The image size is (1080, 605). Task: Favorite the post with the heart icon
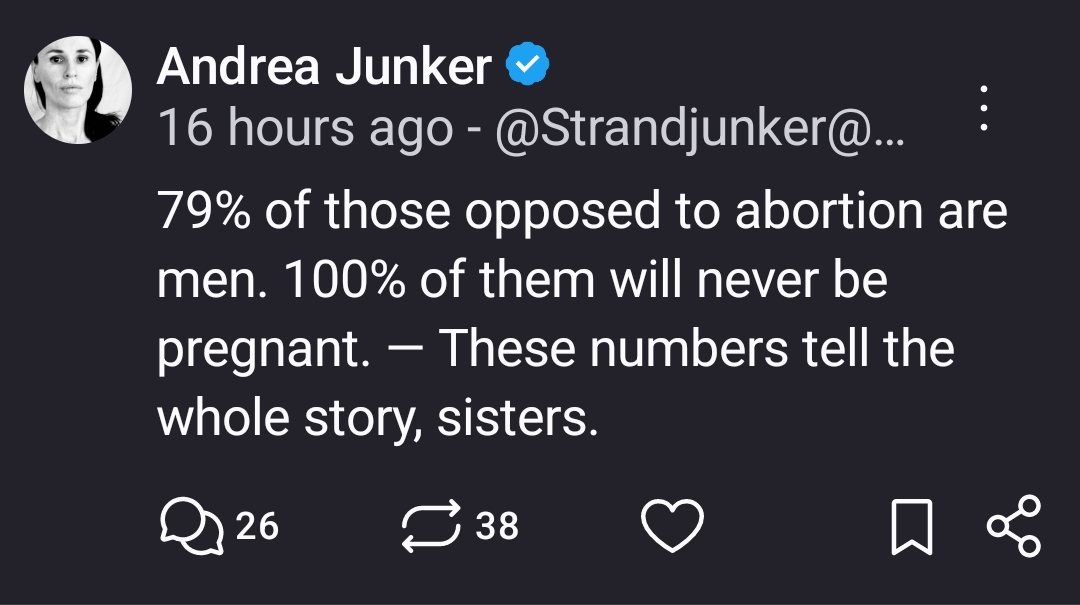tap(672, 526)
